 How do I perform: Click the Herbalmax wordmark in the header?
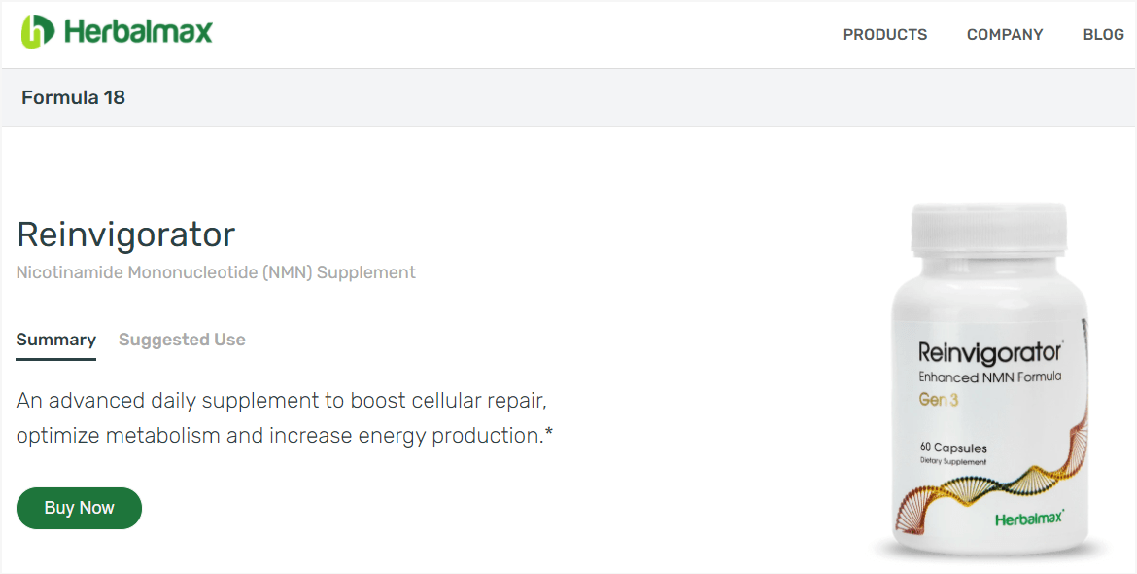(x=138, y=33)
